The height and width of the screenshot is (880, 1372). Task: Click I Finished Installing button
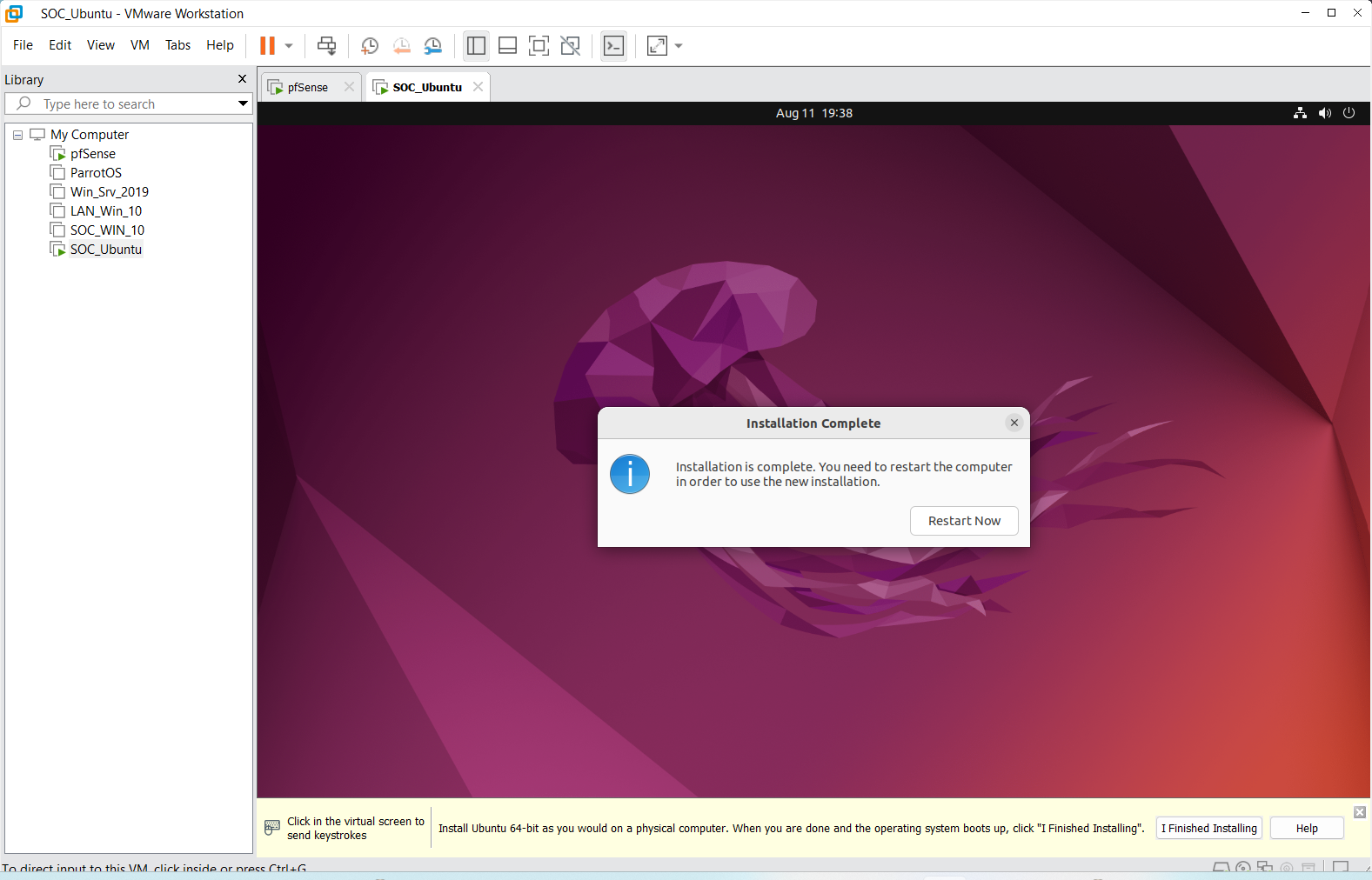[x=1208, y=828]
